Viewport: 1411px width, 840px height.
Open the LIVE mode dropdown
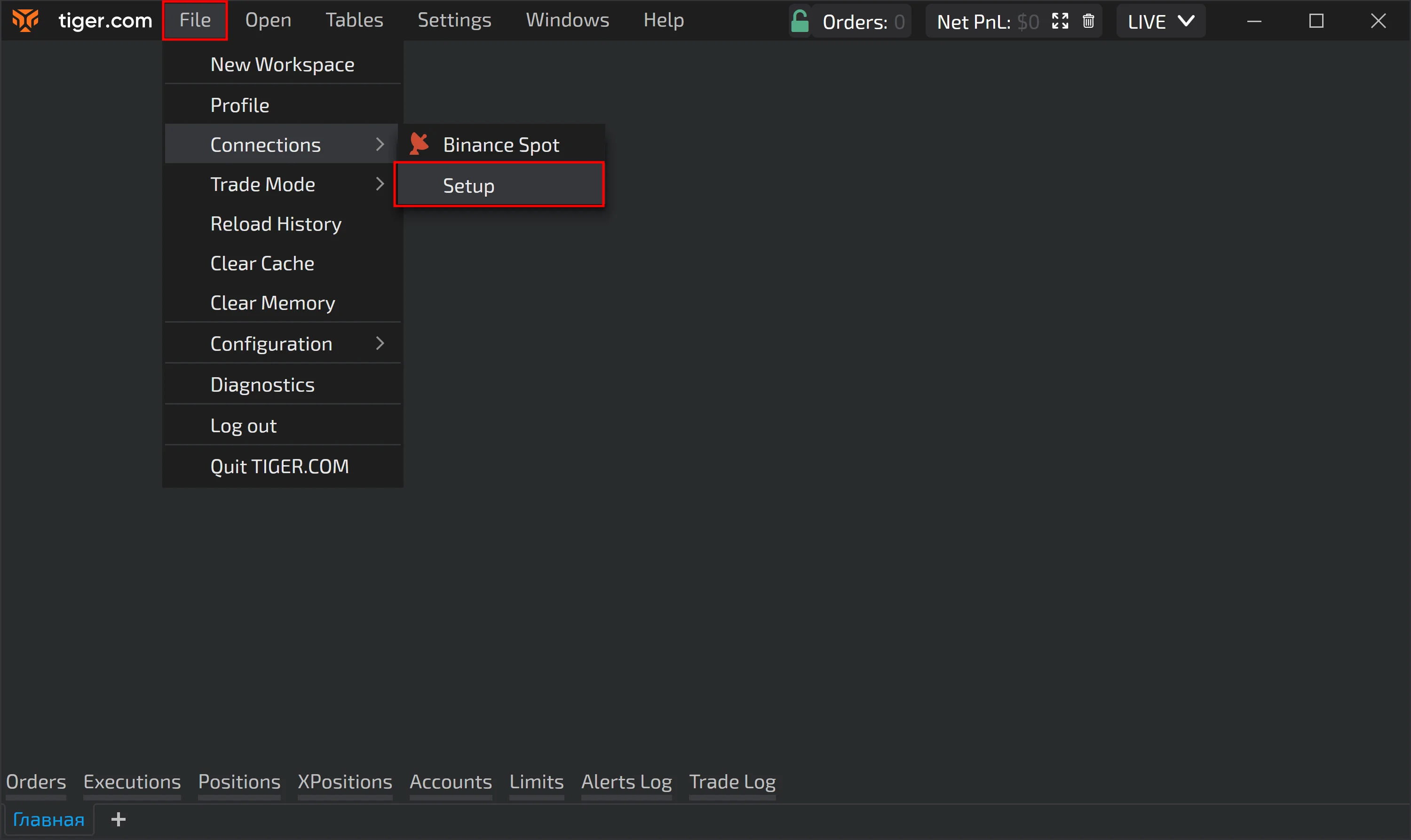1160,22
